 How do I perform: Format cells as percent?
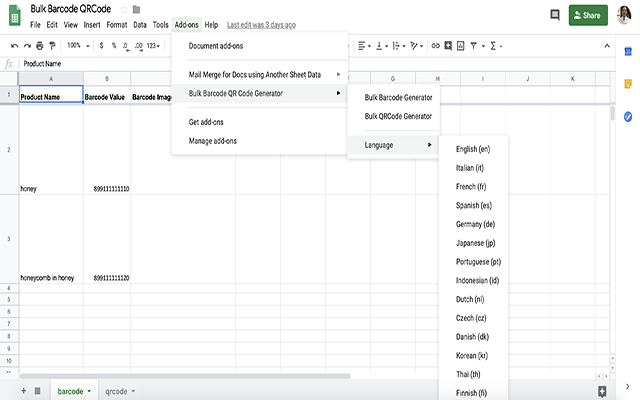114,46
